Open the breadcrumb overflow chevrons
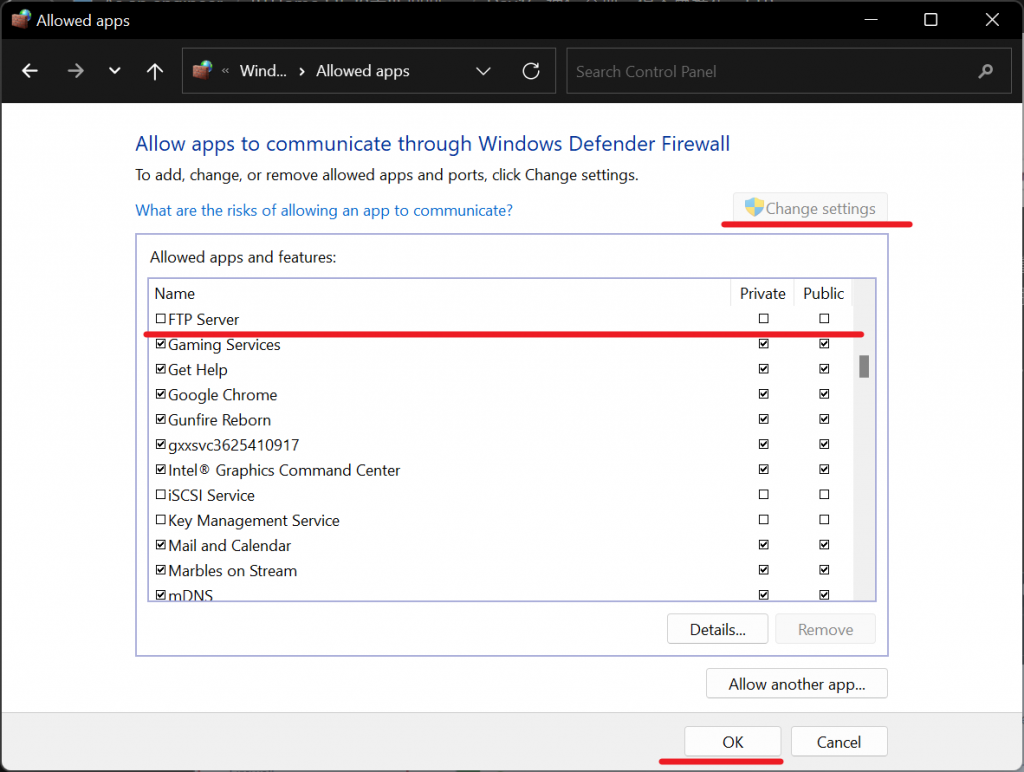The width and height of the screenshot is (1024, 772). (225, 71)
